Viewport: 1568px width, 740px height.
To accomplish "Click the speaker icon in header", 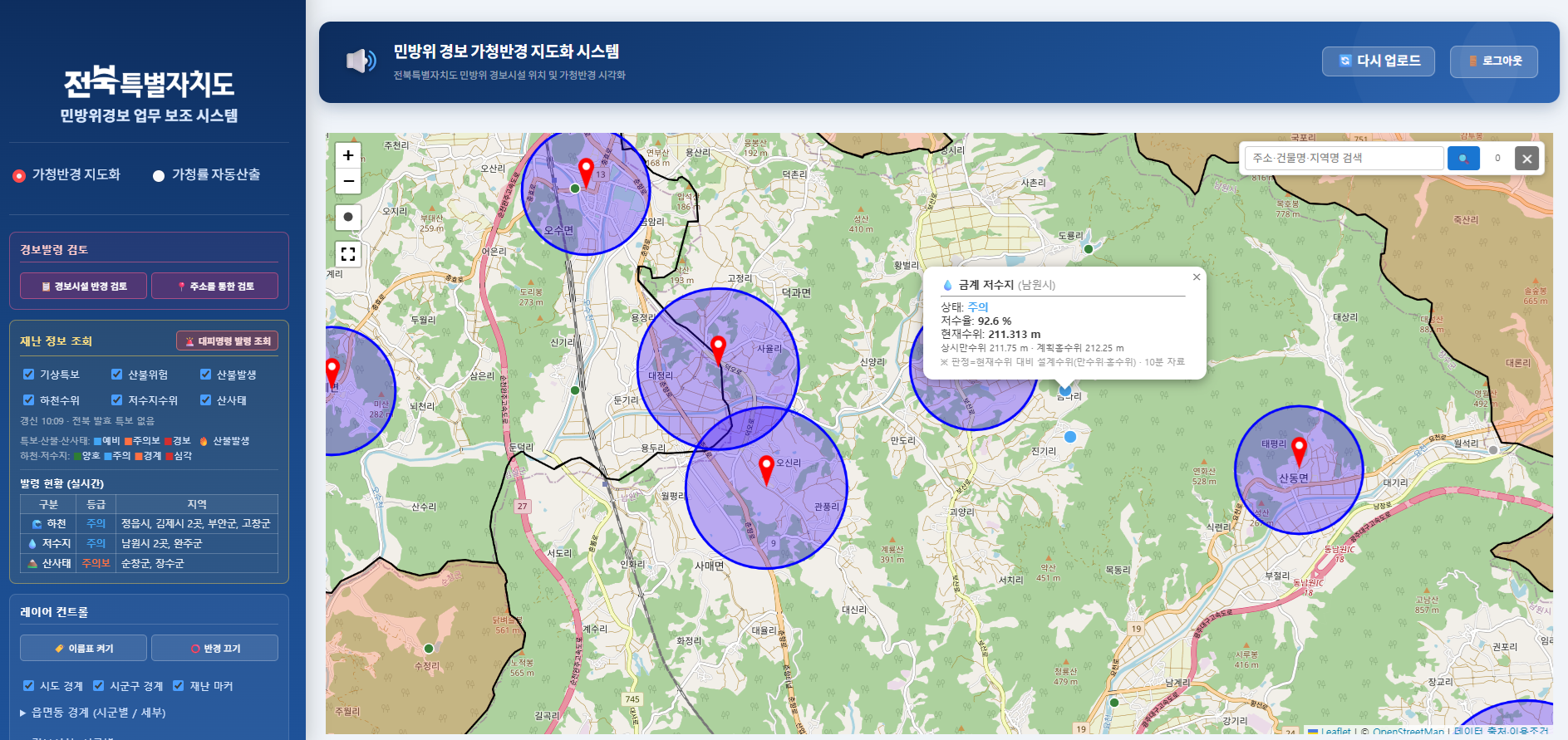I will pyautogui.click(x=361, y=61).
